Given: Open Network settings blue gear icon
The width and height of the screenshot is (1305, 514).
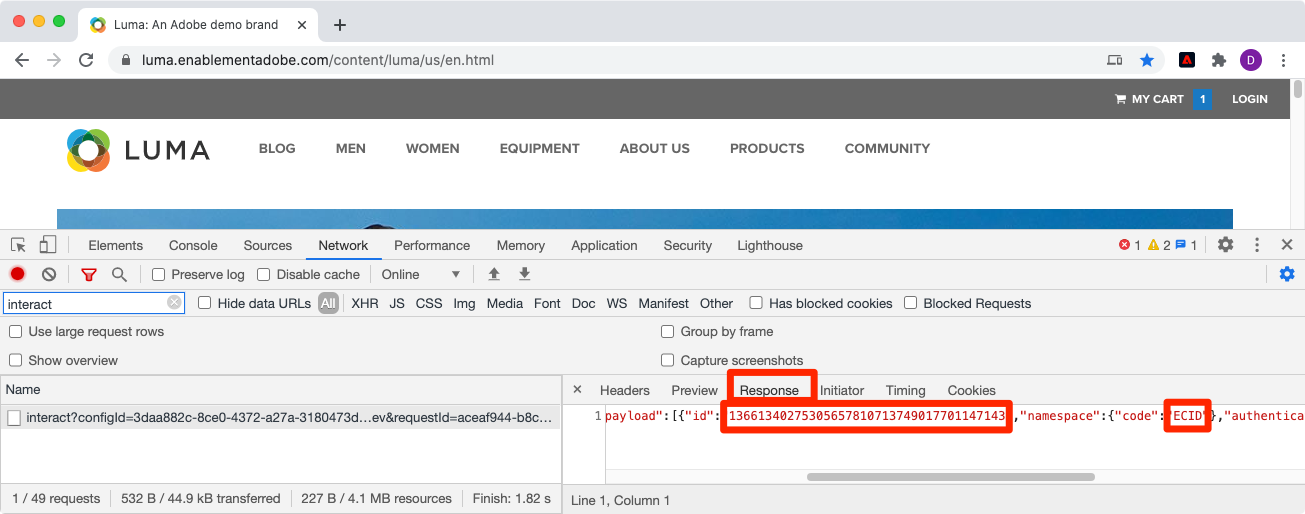Looking at the screenshot, I should pyautogui.click(x=1287, y=274).
